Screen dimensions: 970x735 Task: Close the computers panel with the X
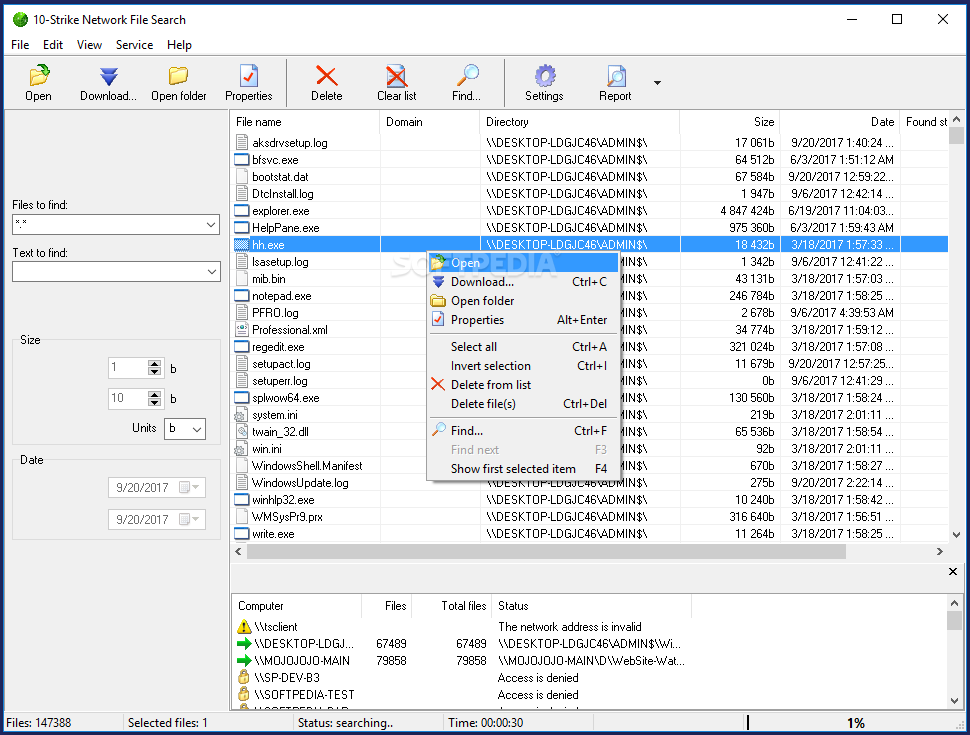click(x=953, y=572)
